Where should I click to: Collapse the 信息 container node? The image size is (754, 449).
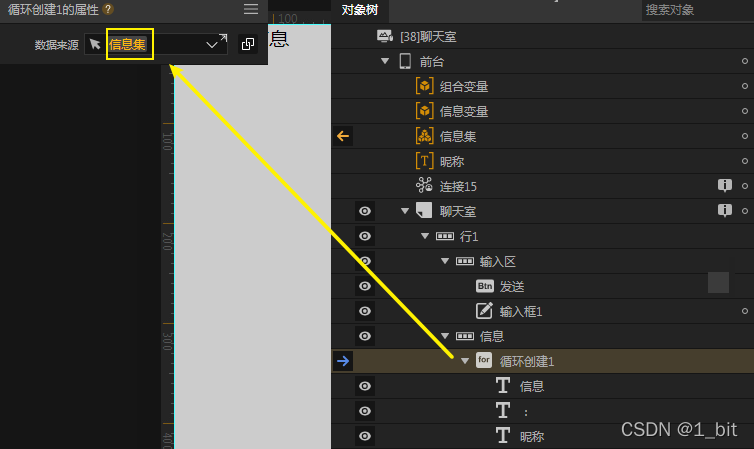[445, 336]
